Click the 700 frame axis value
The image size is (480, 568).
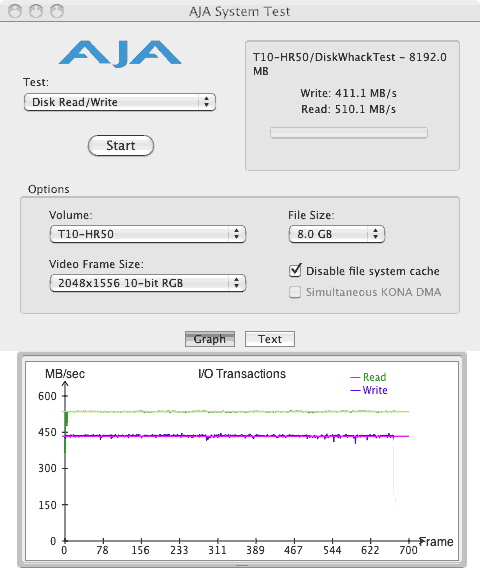[x=408, y=550]
